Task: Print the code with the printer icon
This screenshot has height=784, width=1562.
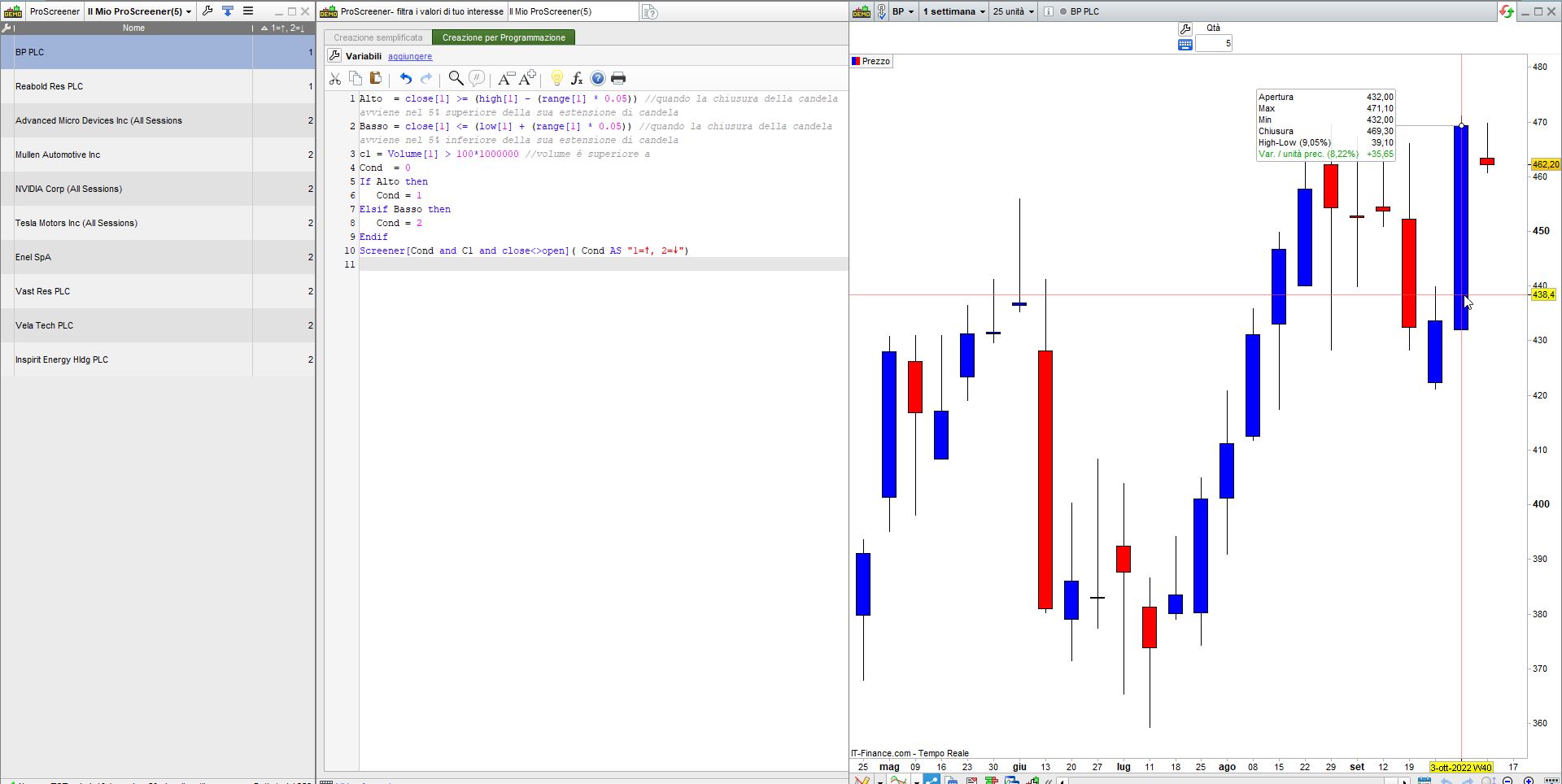Action: coord(618,79)
